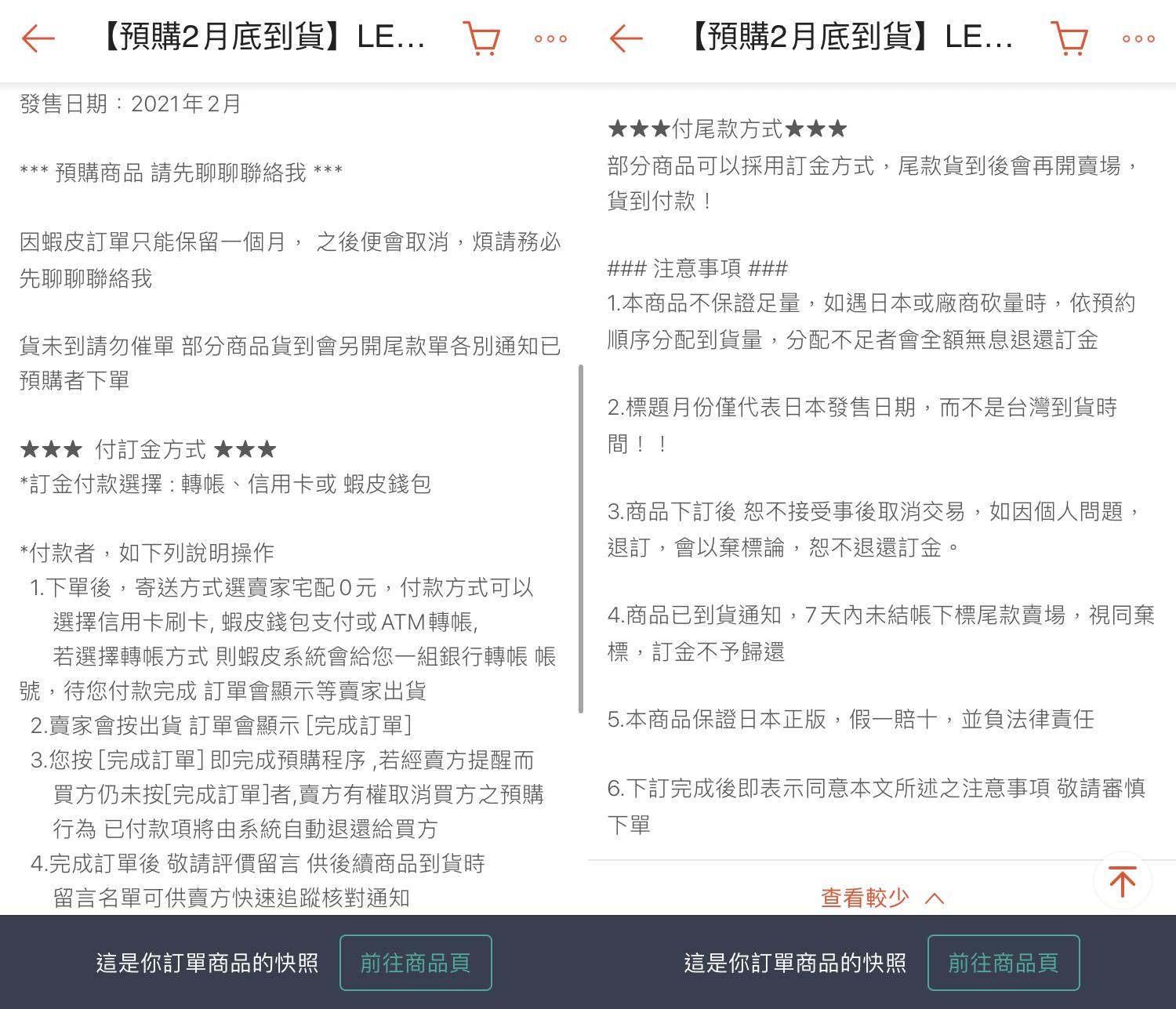This screenshot has width=1176, height=1009.
Task: Tap the scroll-to-top arrow button
Action: (x=1123, y=881)
